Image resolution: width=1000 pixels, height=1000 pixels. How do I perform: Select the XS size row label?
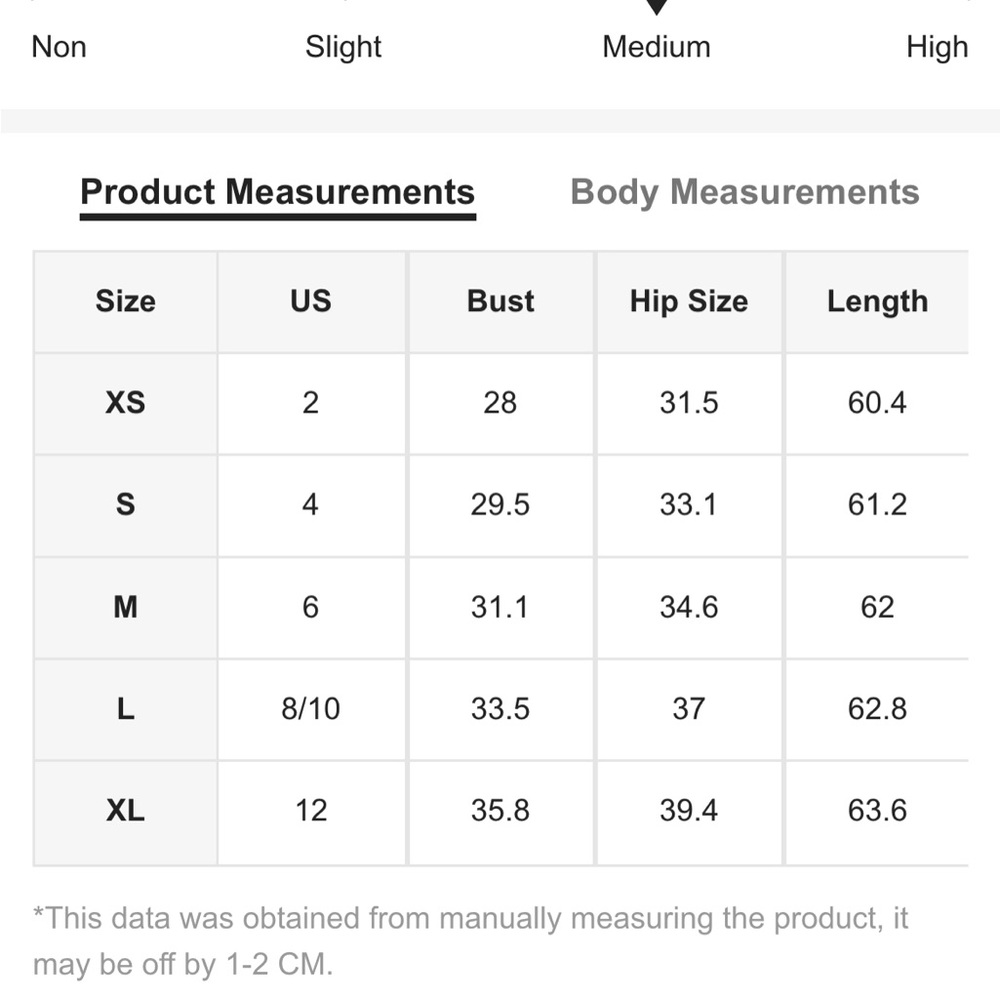(x=126, y=403)
